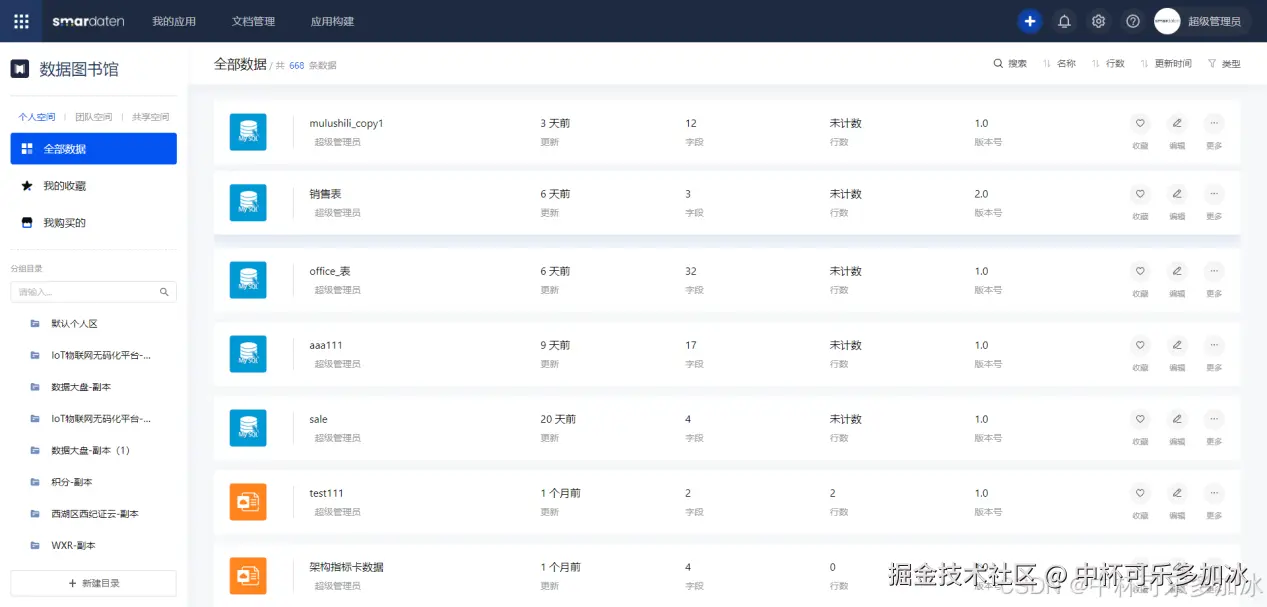This screenshot has height=607, width=1267.
Task: Edit the office_表 dataset
Action: 1177,271
